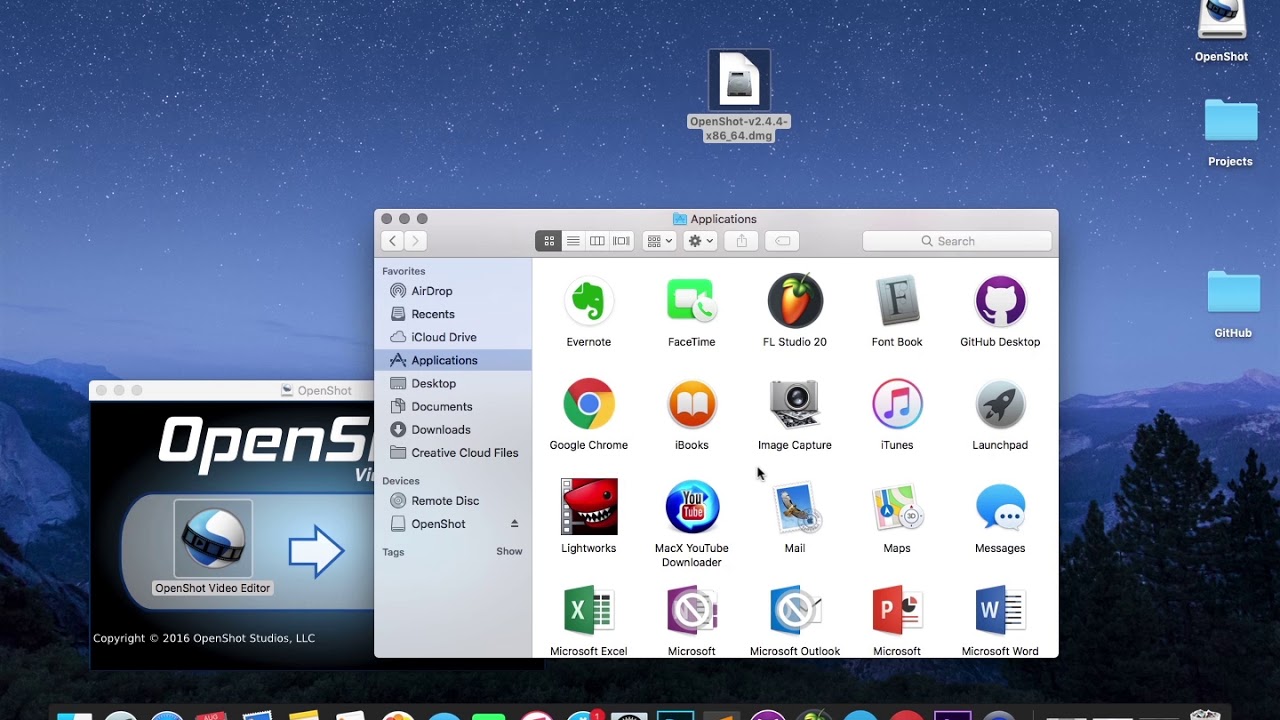Switch Finder to icon view
The image size is (1280, 720).
[548, 241]
